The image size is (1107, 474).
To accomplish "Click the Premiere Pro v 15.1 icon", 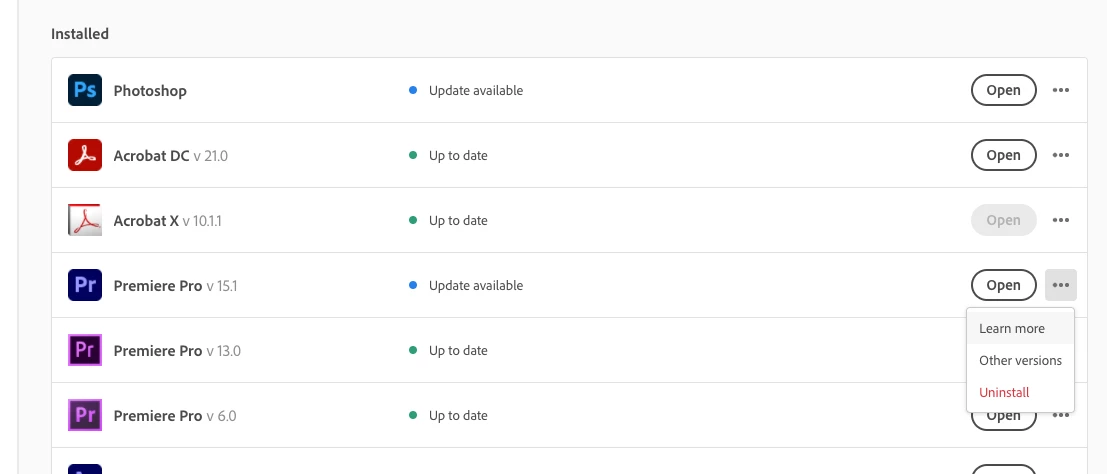I will tap(85, 285).
